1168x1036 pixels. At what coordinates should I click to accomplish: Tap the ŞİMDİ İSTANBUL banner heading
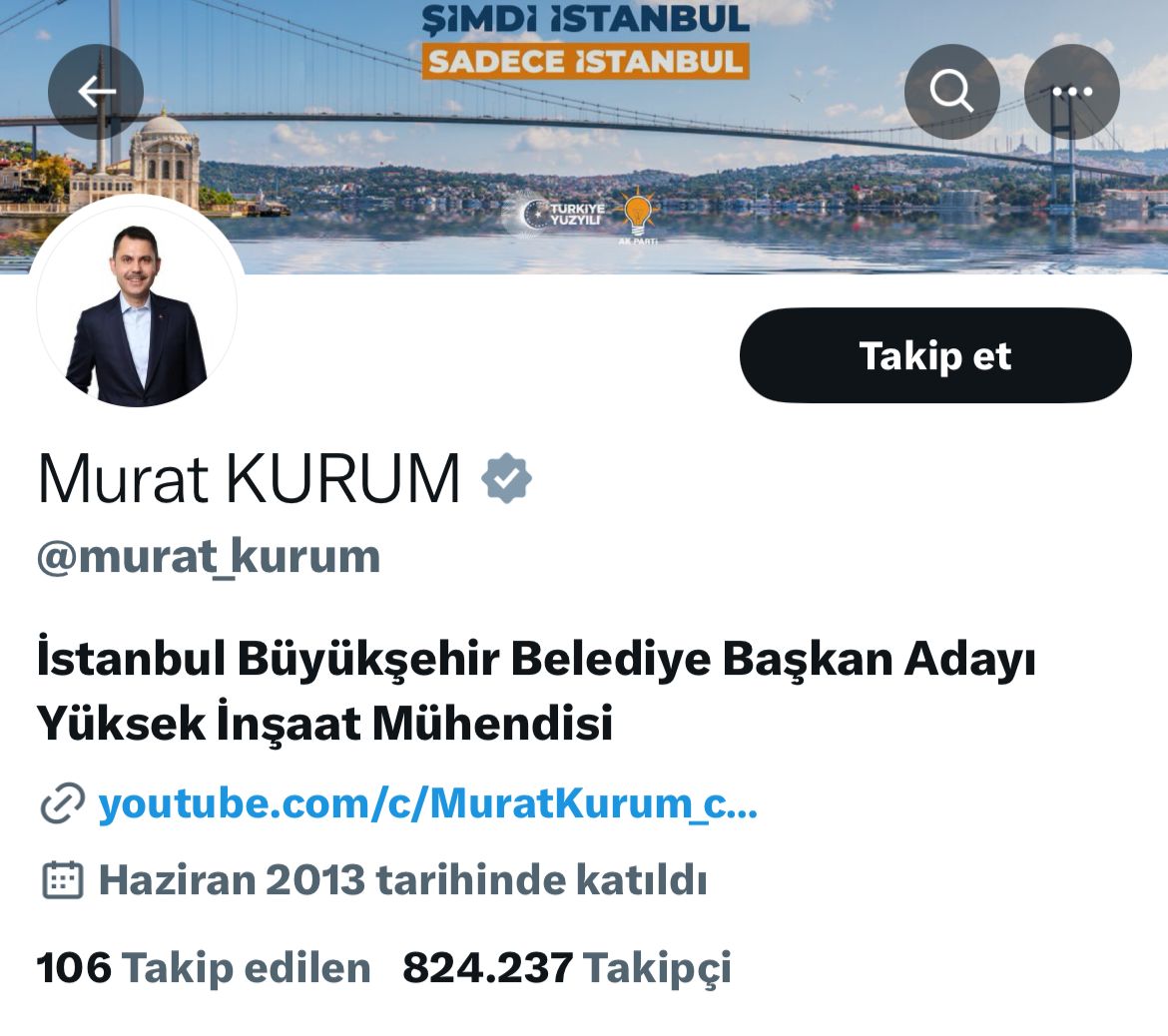click(585, 19)
